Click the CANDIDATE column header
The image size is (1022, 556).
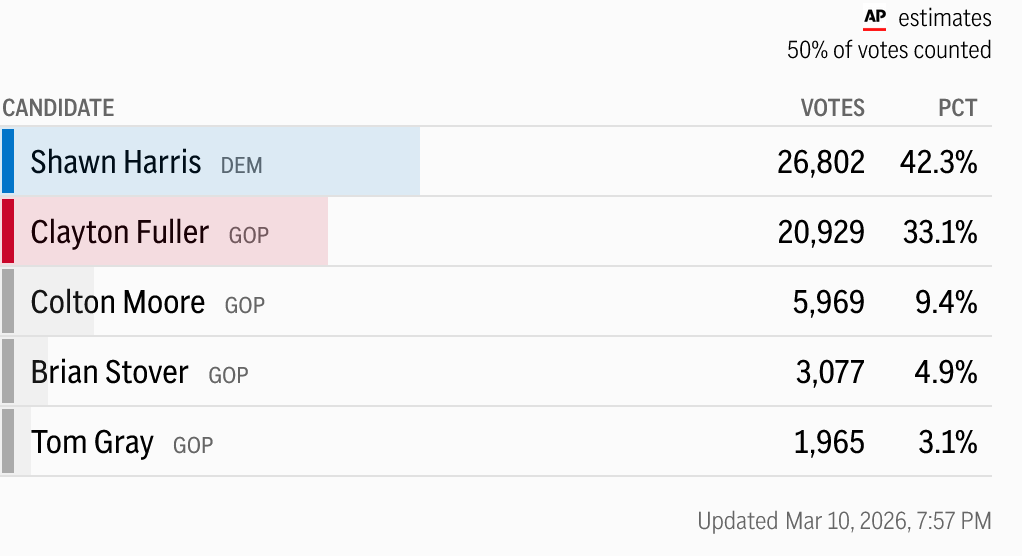click(x=58, y=108)
